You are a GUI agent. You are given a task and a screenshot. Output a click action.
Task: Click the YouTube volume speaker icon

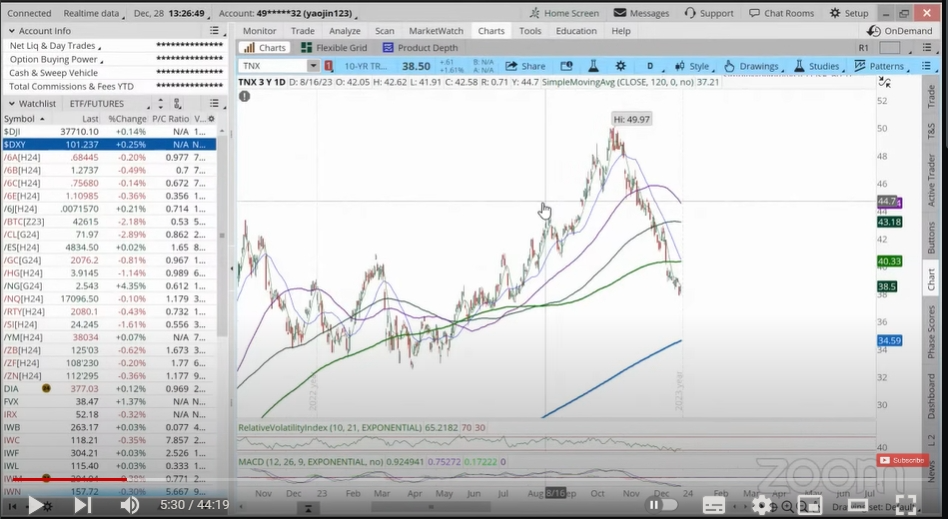129,504
